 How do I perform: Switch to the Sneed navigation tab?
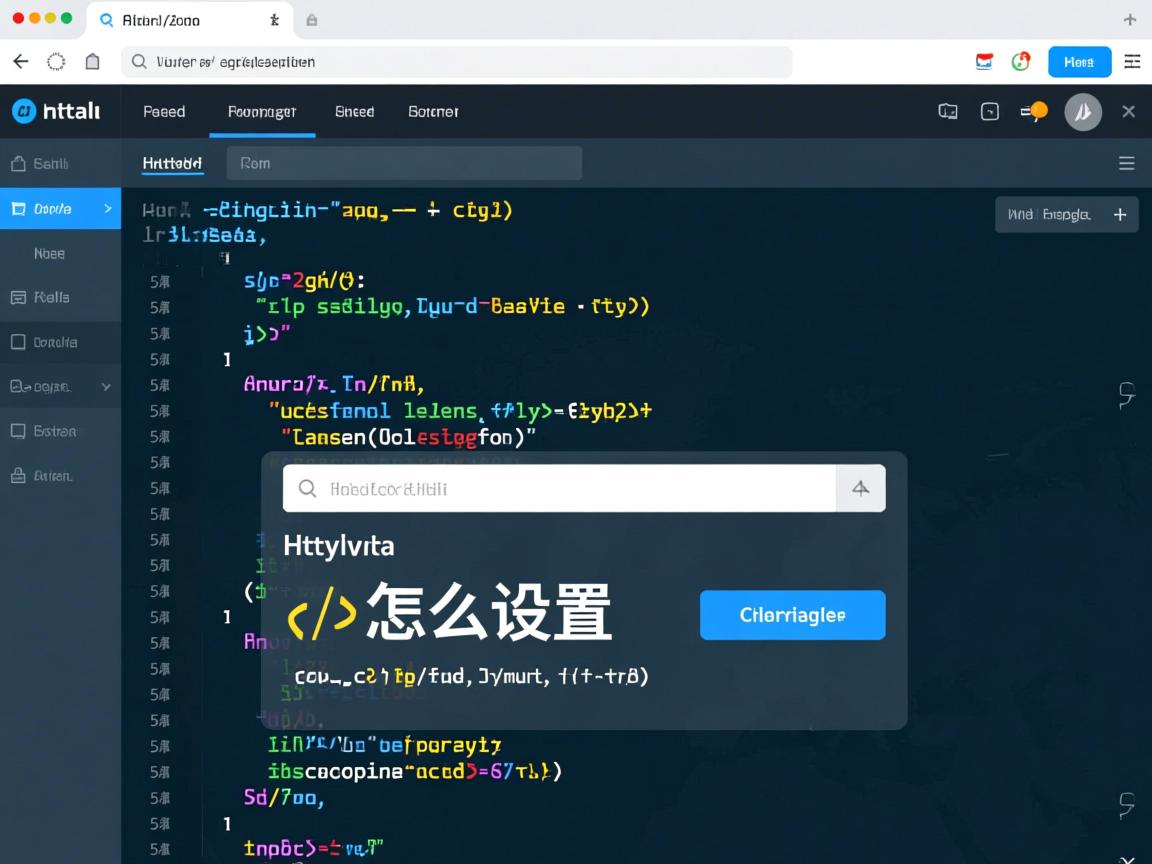tap(354, 111)
